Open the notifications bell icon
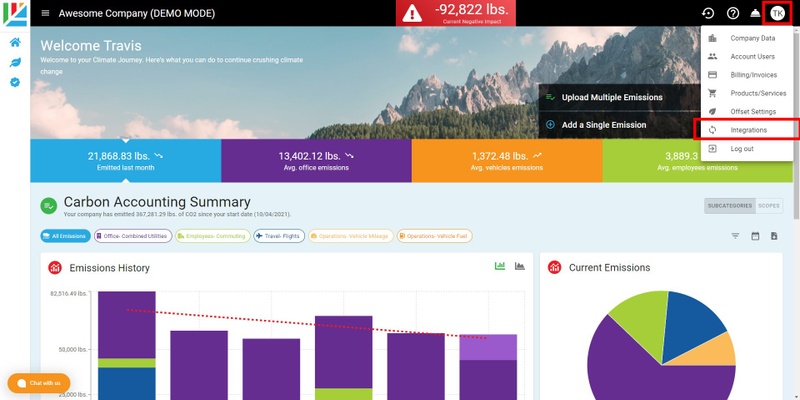The image size is (800, 400). [756, 13]
